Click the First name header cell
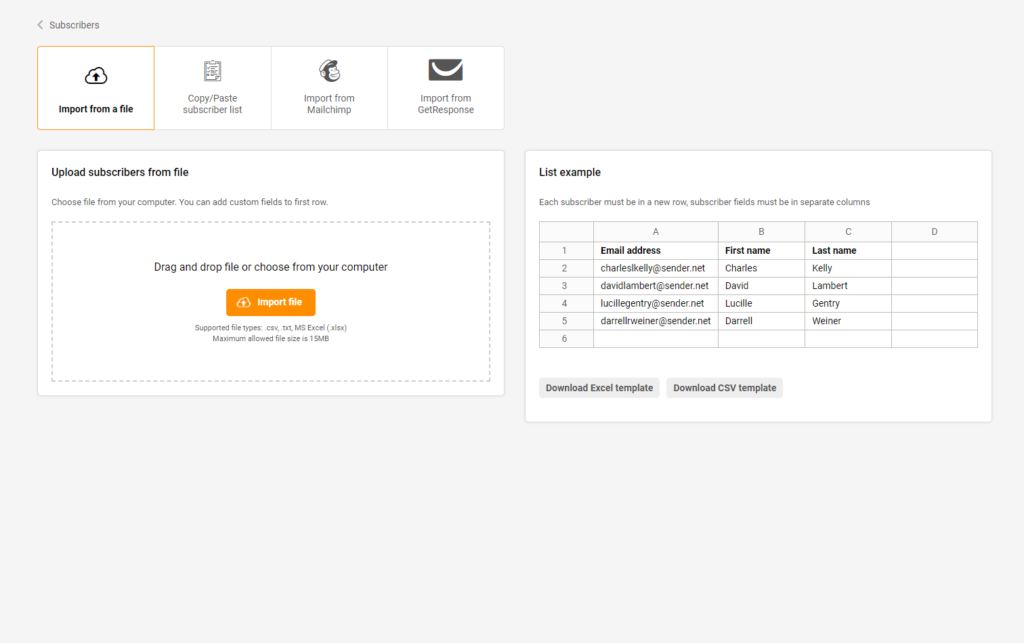 point(761,251)
